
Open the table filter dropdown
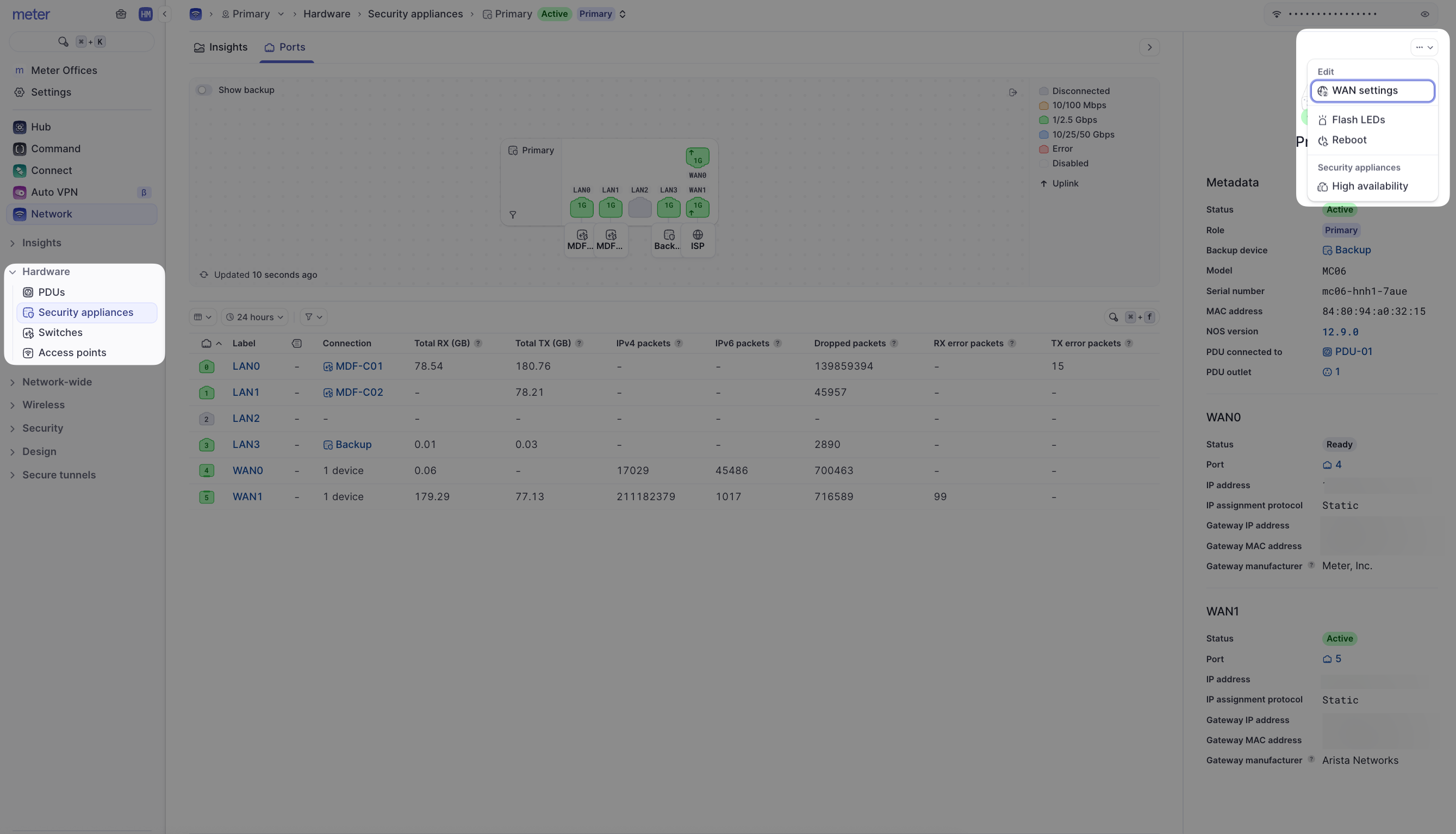tap(313, 318)
